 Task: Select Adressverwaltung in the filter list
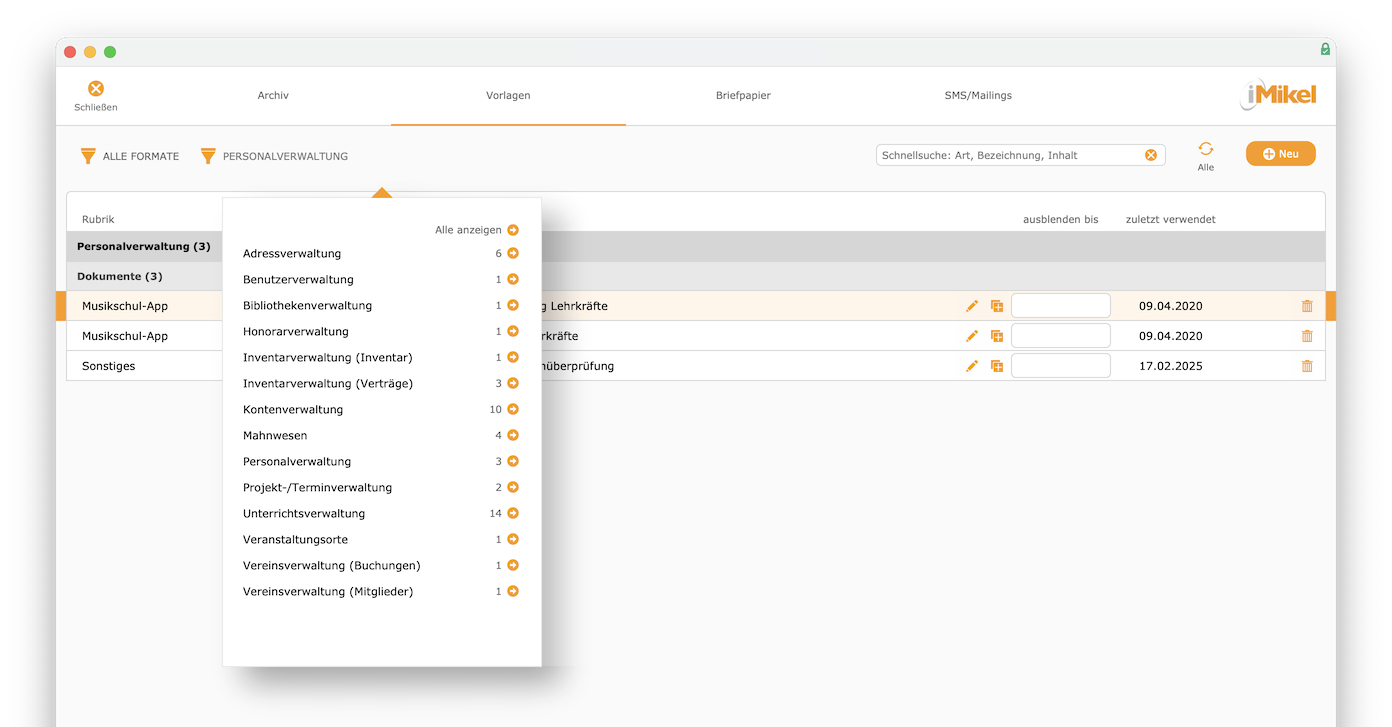292,254
